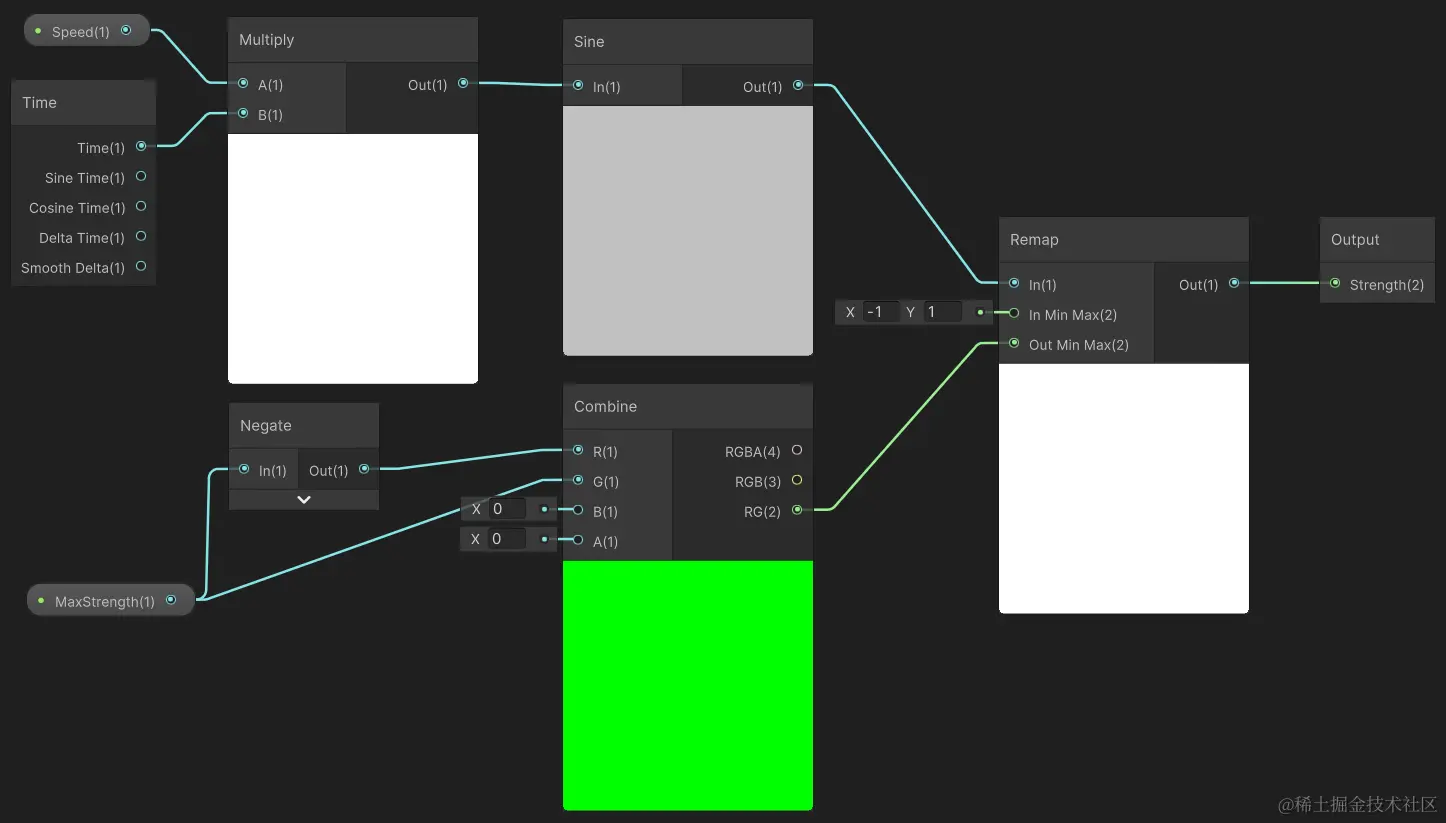Click the Smooth Delta(1) output port
This screenshot has height=823, width=1446.
pos(141,266)
